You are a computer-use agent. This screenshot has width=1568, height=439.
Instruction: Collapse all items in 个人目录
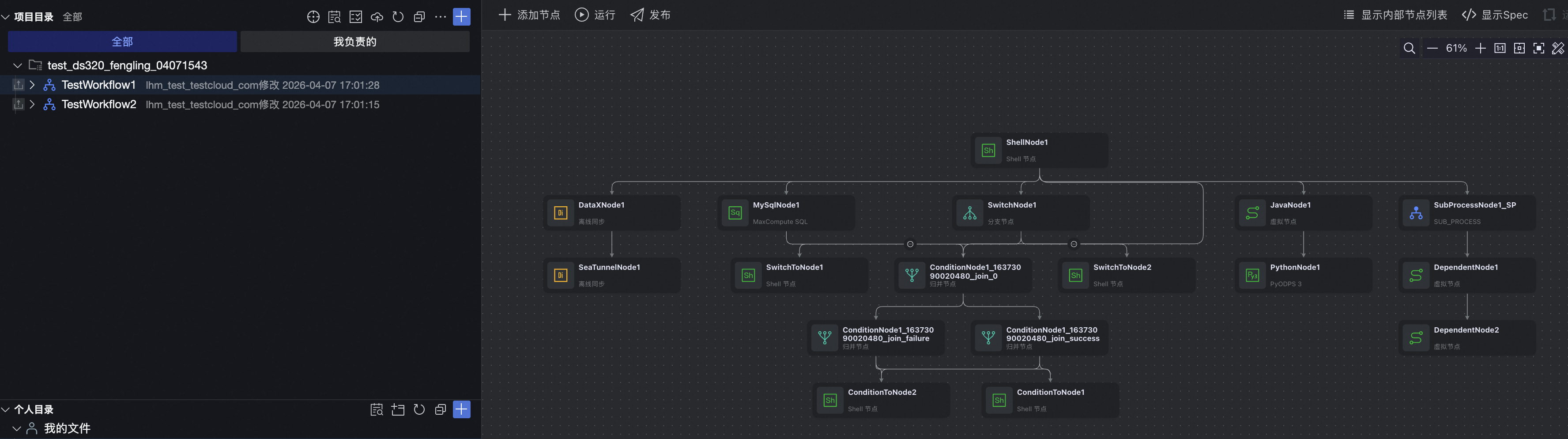(441, 410)
